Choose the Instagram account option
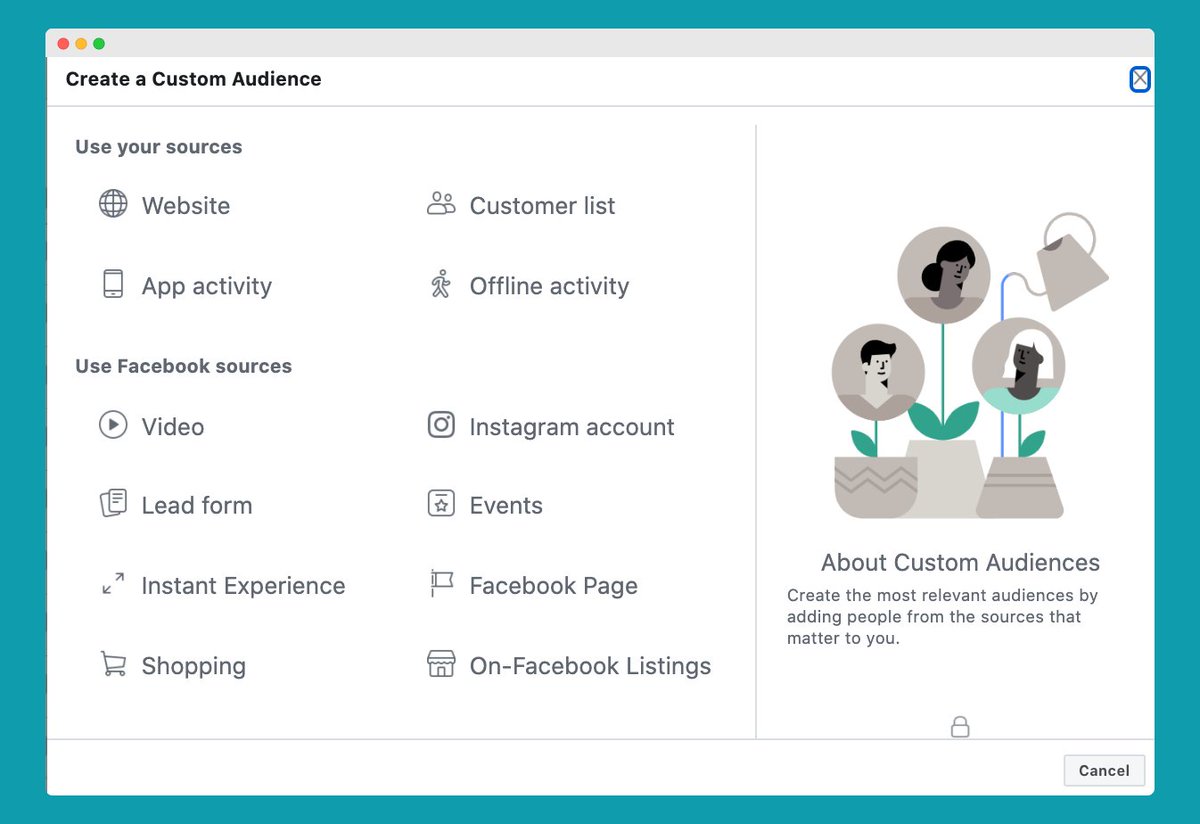This screenshot has width=1200, height=824. point(572,427)
